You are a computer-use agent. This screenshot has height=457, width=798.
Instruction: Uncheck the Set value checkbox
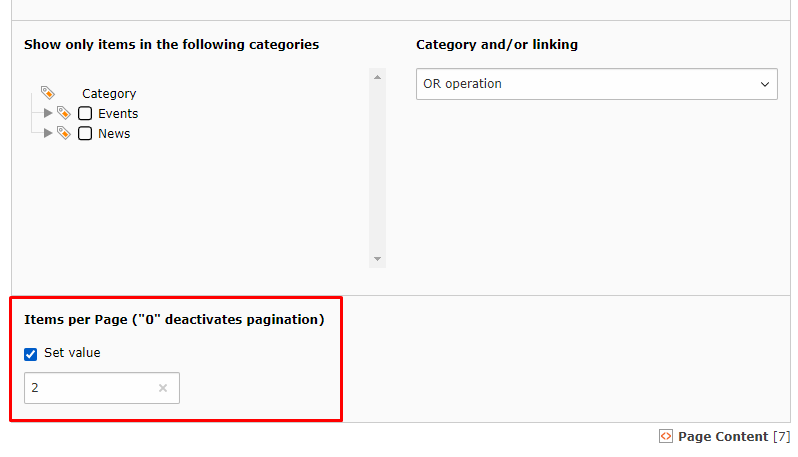click(x=31, y=354)
